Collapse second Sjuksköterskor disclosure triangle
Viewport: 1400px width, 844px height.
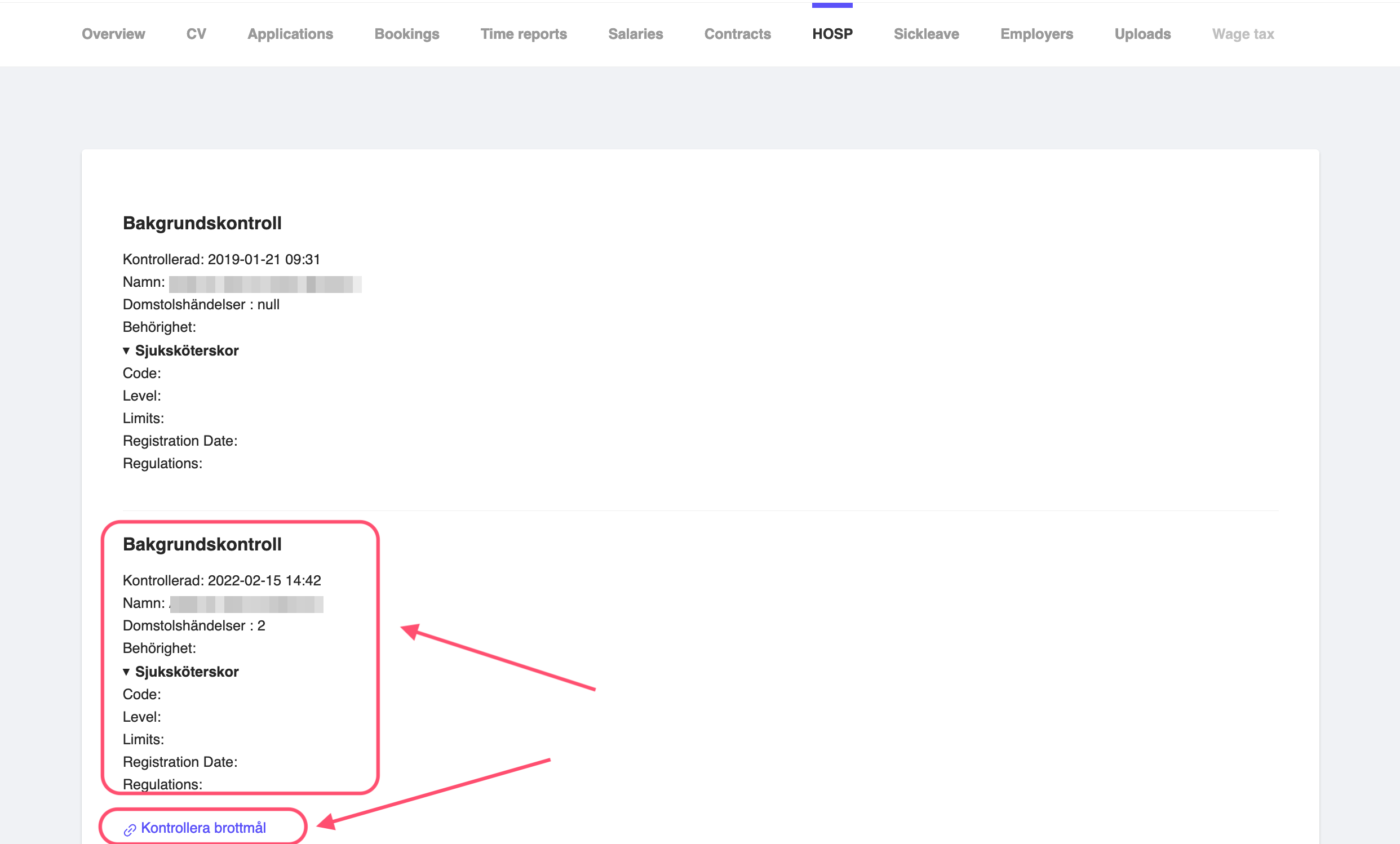click(126, 672)
